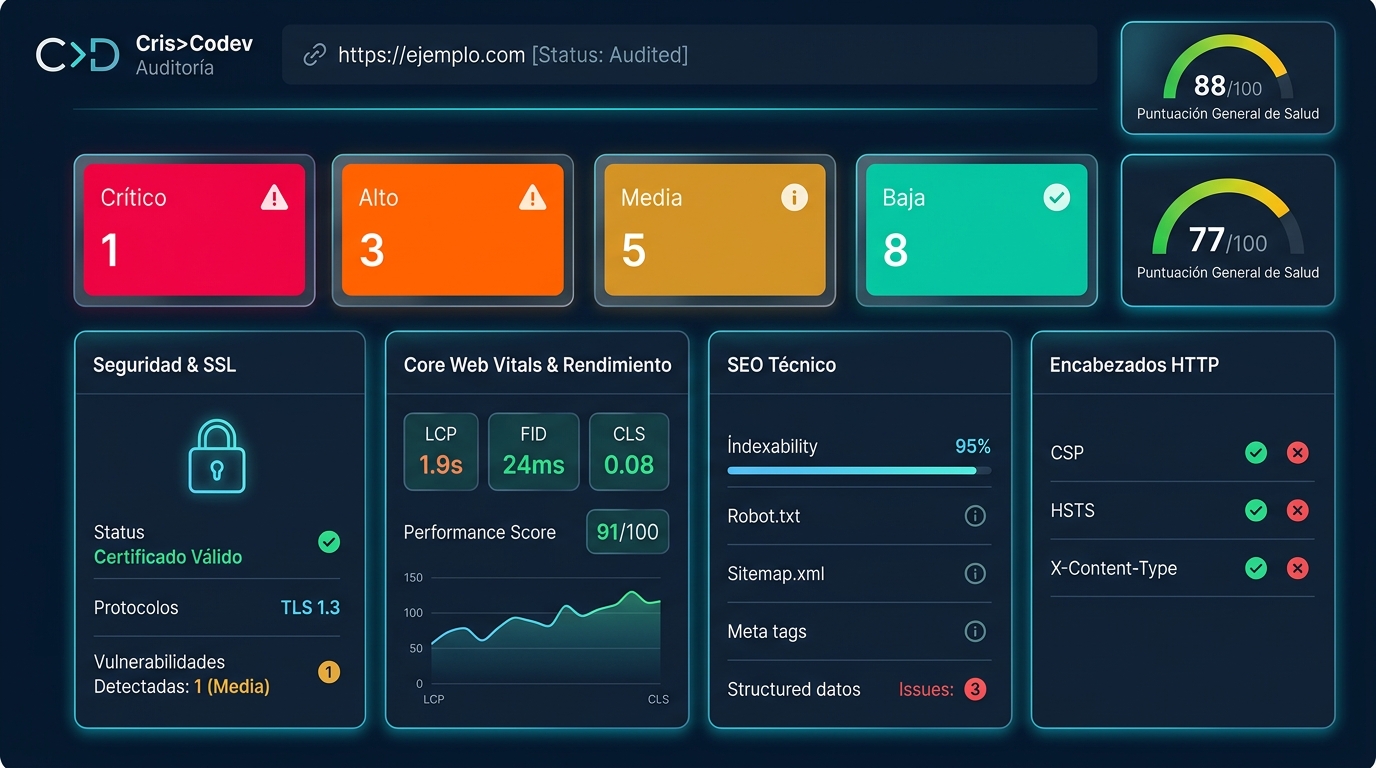Click the yellow vulnerabilities count badge

329,672
